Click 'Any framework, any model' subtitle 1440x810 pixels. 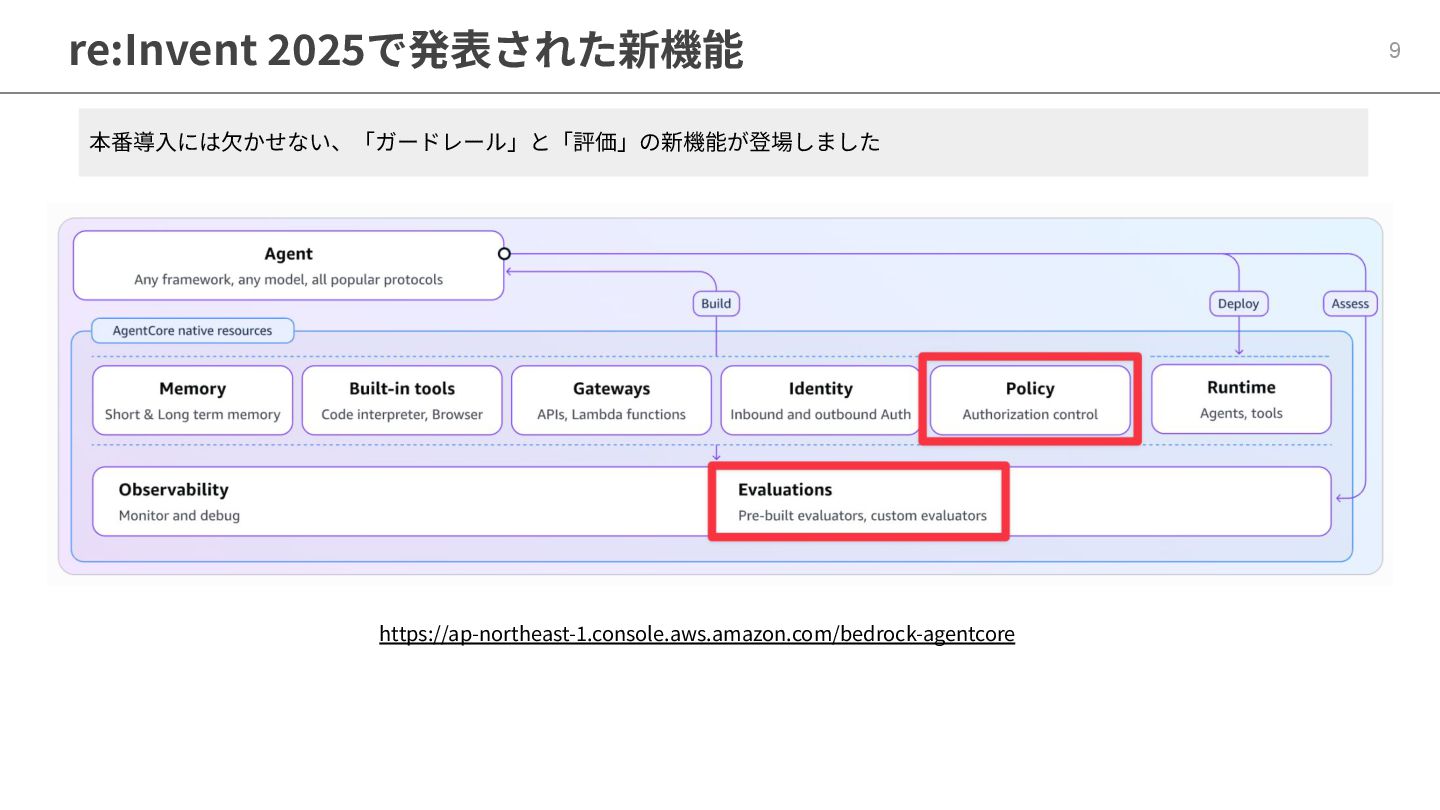pos(288,280)
